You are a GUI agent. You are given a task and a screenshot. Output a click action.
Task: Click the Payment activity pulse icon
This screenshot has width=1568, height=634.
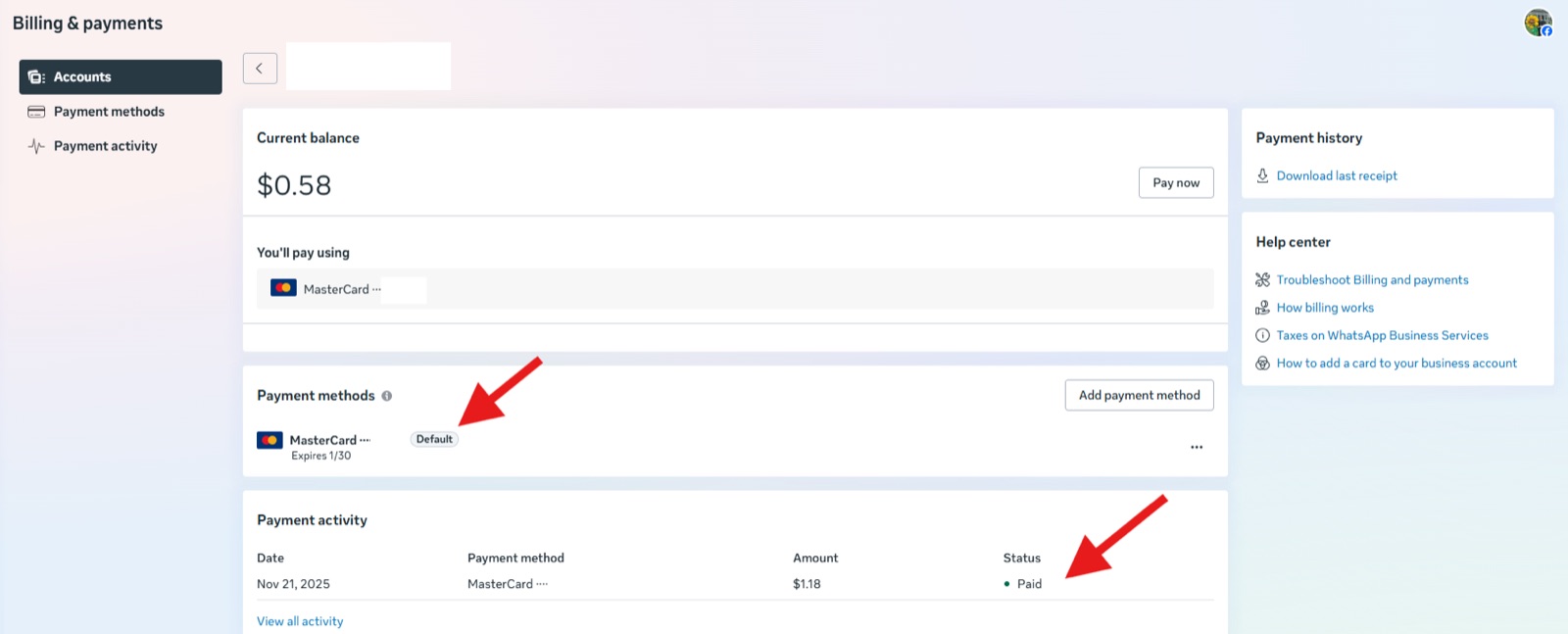point(36,146)
